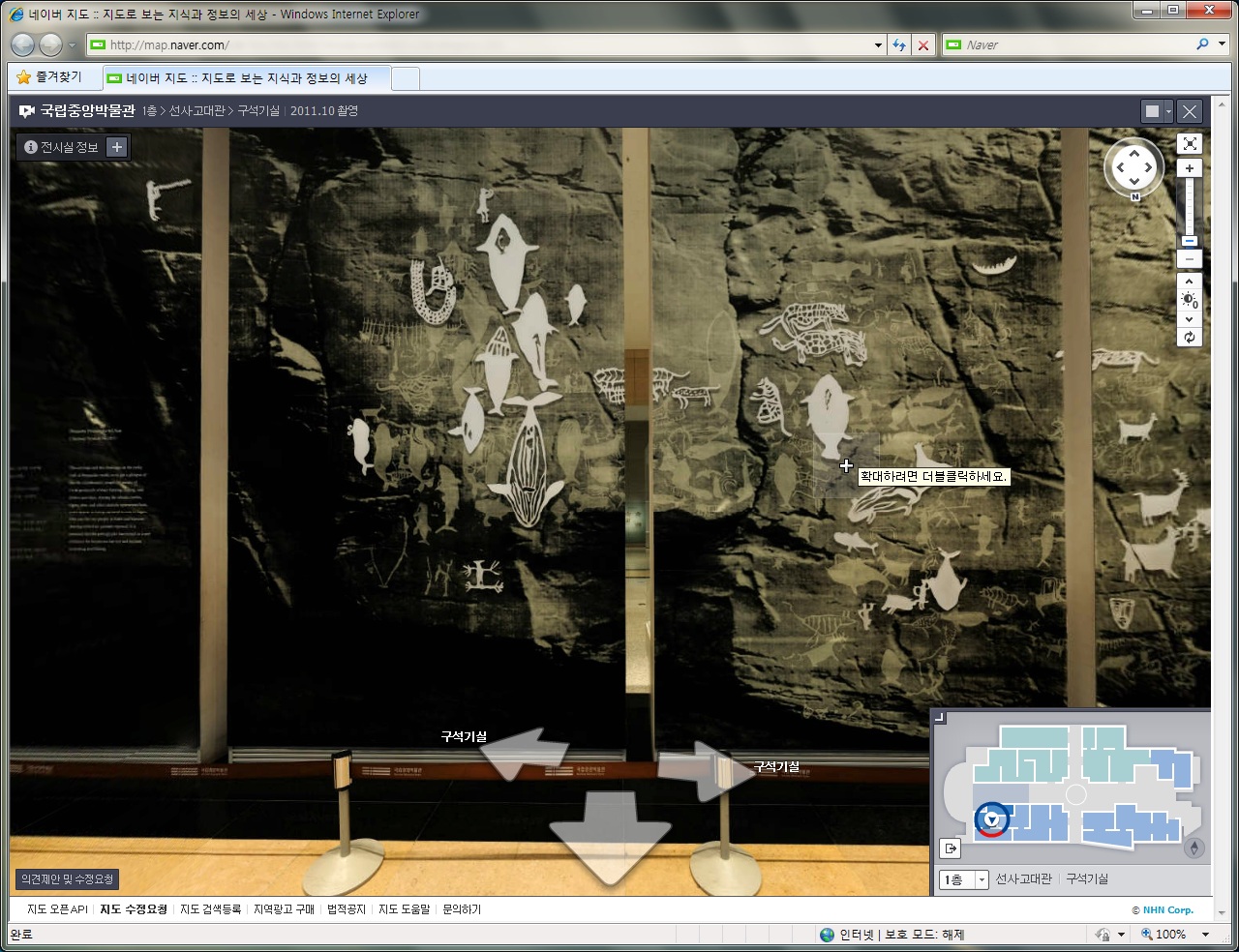Click 선사고대관 label under minimap
1239x952 pixels.
(1023, 879)
